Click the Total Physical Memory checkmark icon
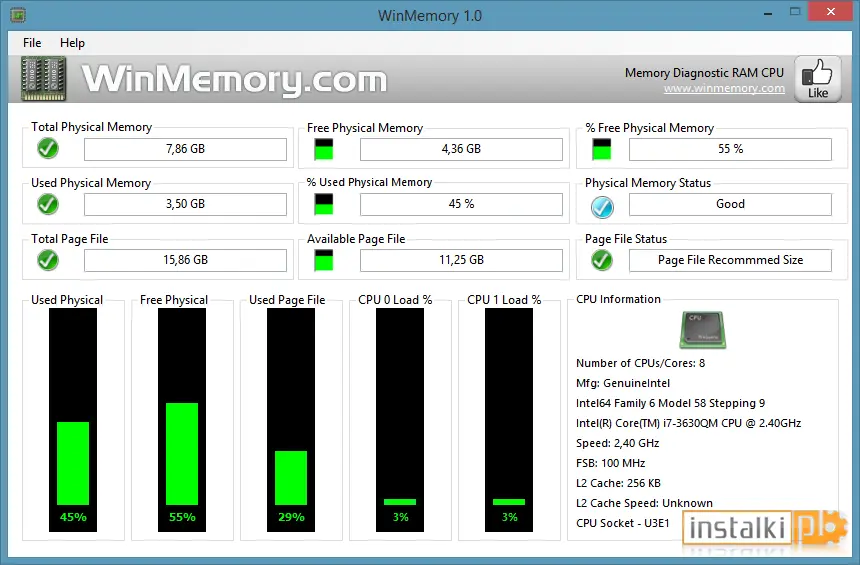Viewport: 860px width, 565px height. pyautogui.click(x=48, y=149)
